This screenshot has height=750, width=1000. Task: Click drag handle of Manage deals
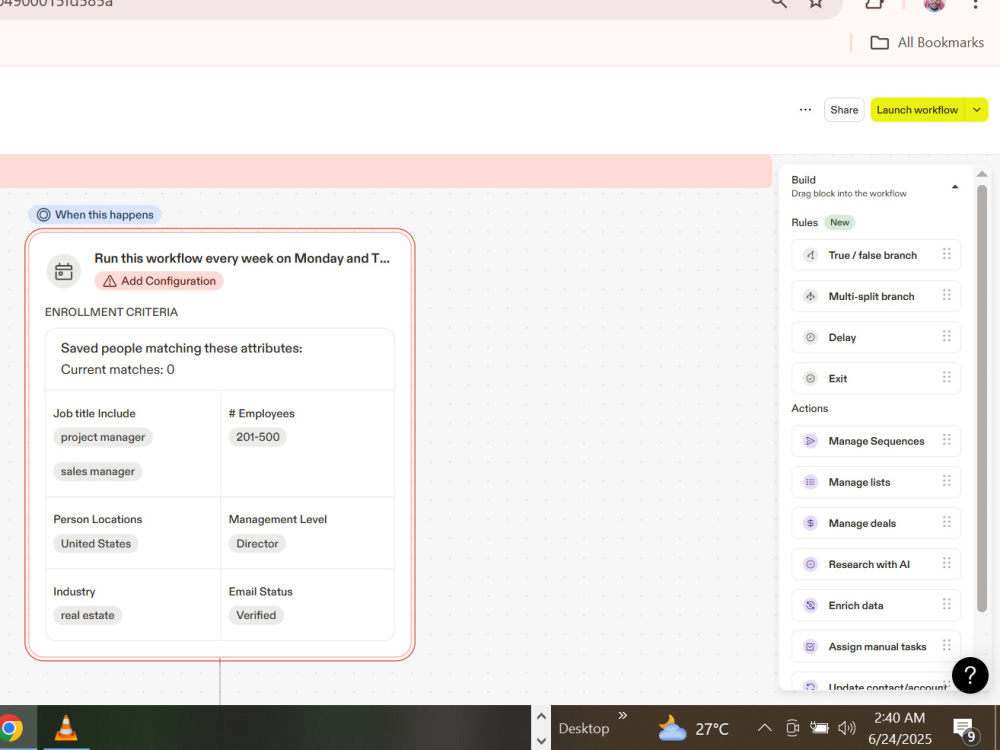pos(946,522)
